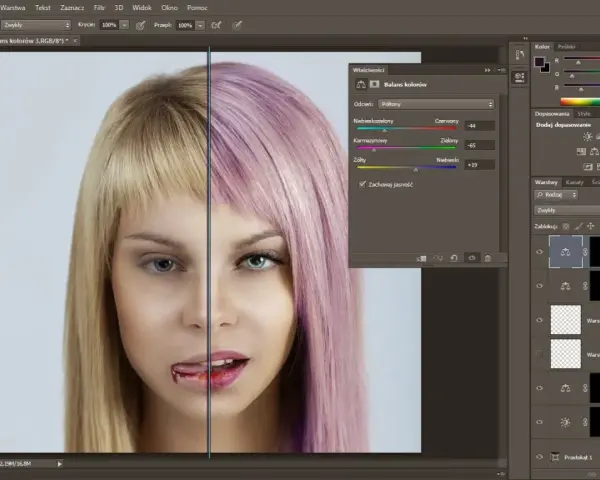Lock transparent pixels icon next to Zablokuj

566,227
